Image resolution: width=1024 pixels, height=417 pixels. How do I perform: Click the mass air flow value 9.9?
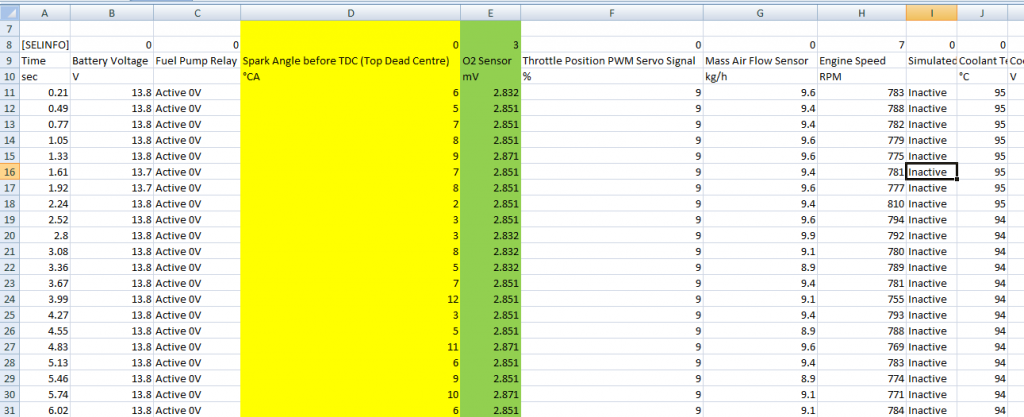pyautogui.click(x=760, y=235)
